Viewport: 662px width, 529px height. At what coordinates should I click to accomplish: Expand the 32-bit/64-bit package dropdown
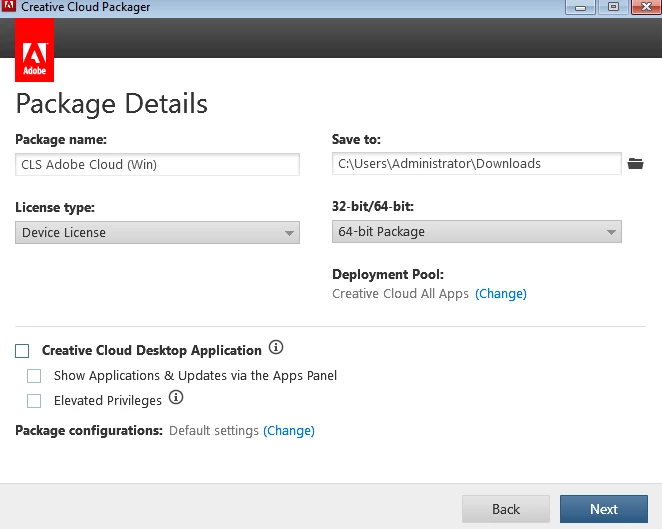[476, 232]
